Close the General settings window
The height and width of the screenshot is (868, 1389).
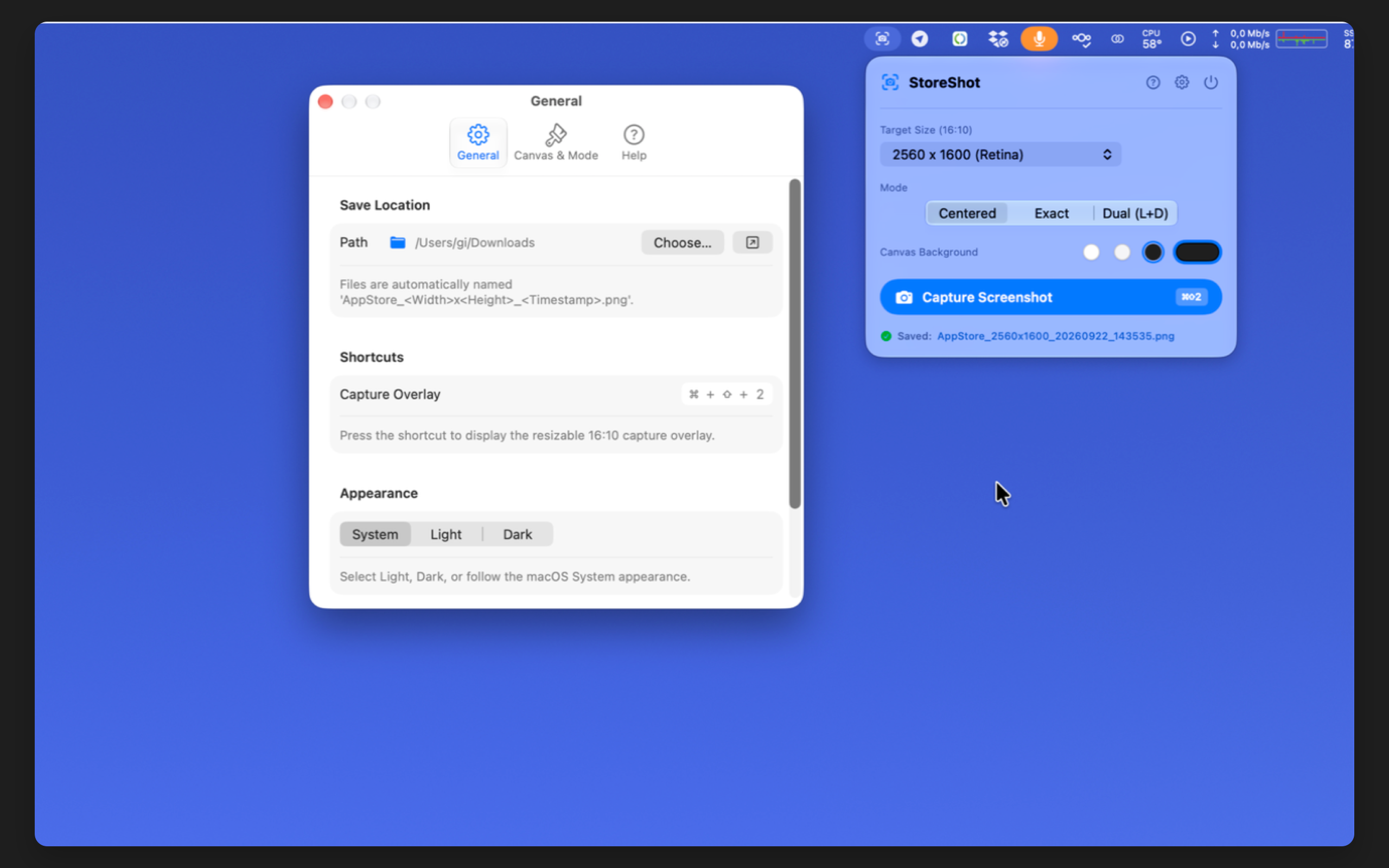[326, 101]
